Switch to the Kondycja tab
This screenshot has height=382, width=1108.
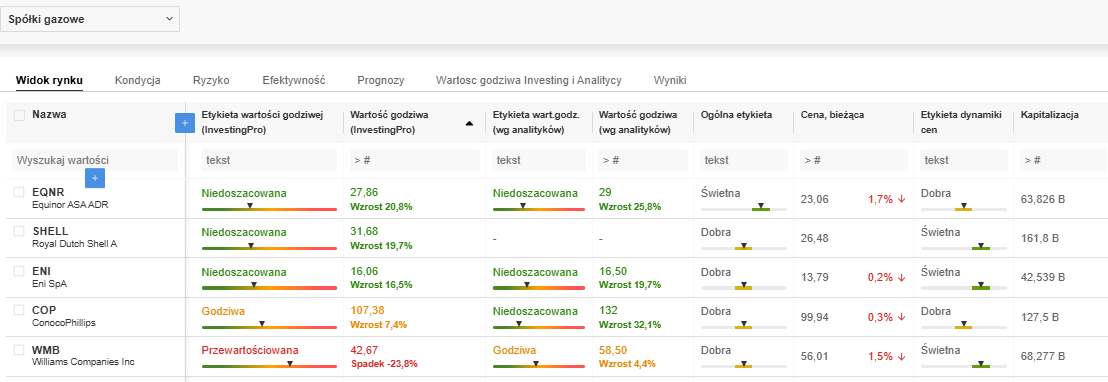click(138, 80)
